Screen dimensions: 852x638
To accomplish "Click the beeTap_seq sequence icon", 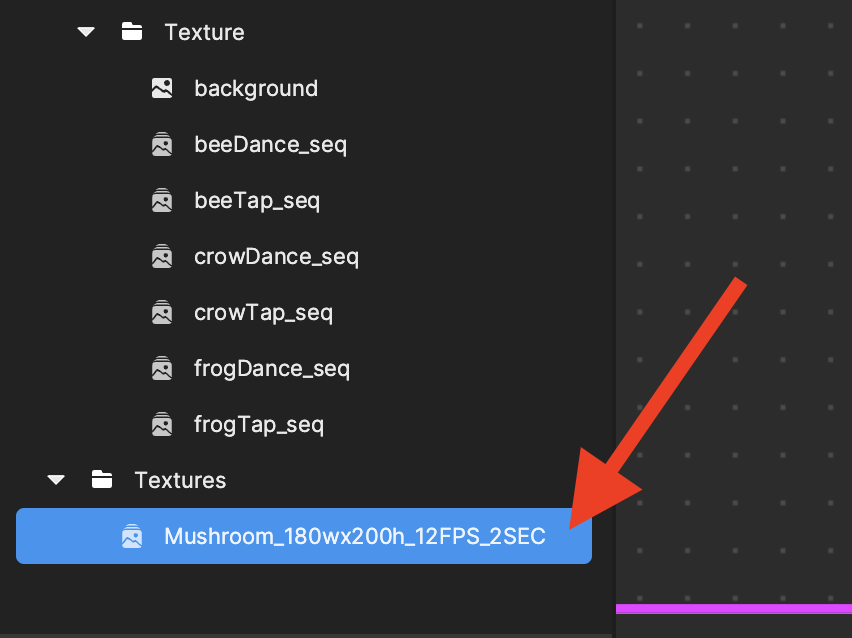I will 161,200.
